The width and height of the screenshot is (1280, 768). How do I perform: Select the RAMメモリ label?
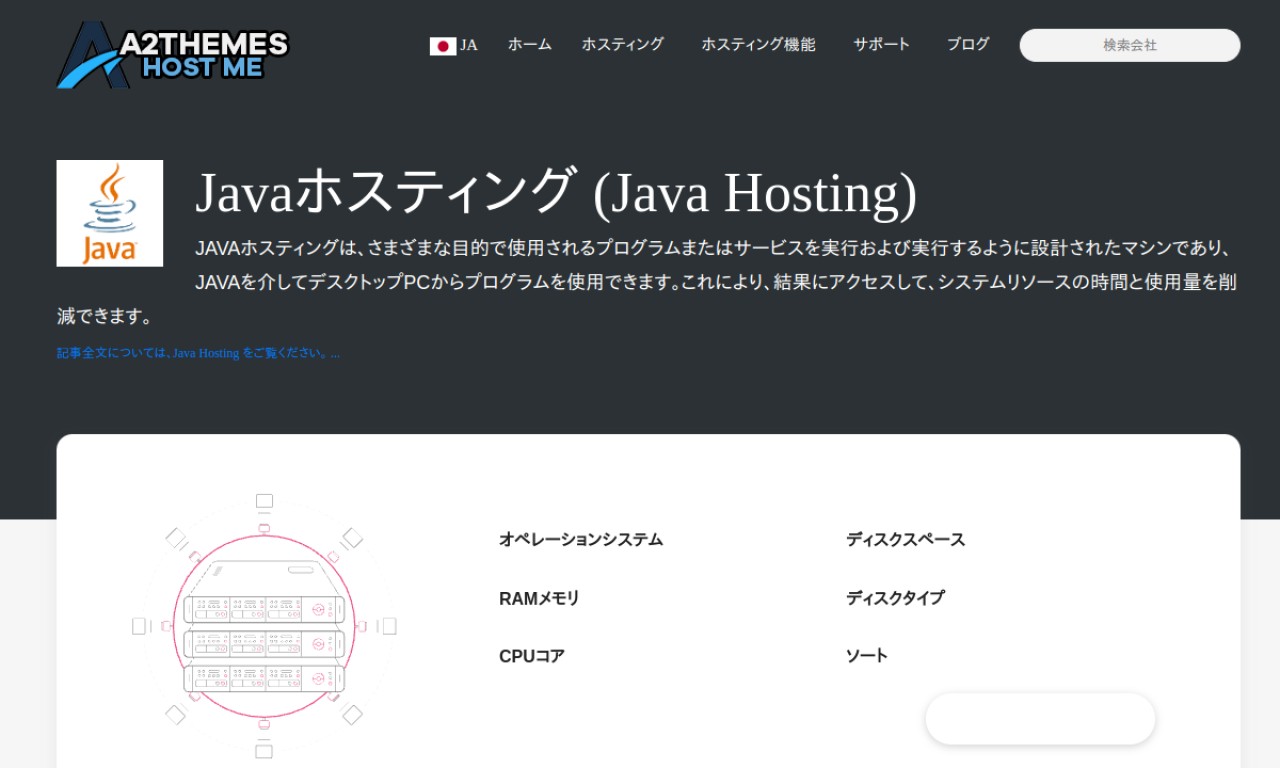pos(539,598)
